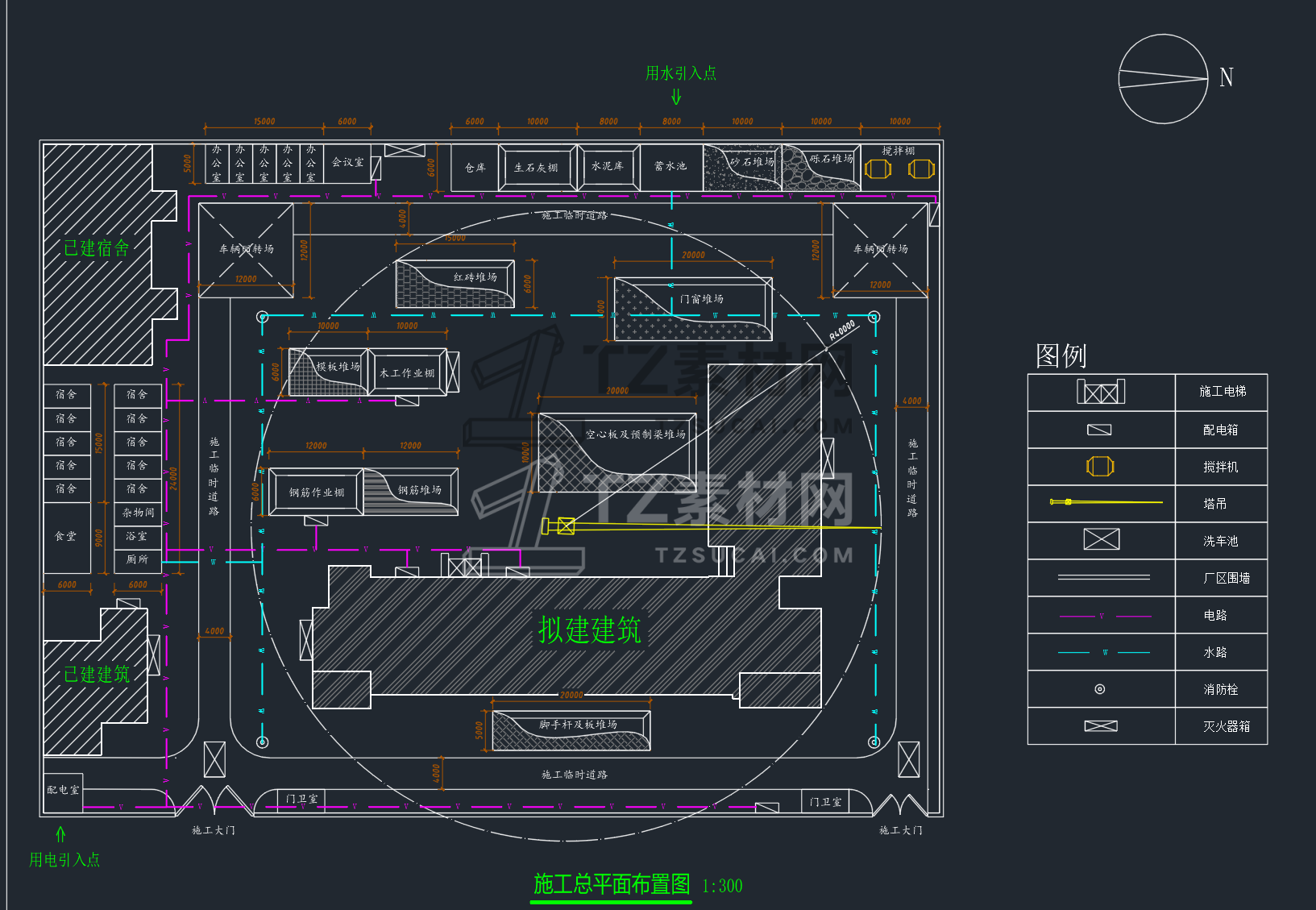
Task: Select the tower crane legend symbol
Action: coord(1106,502)
